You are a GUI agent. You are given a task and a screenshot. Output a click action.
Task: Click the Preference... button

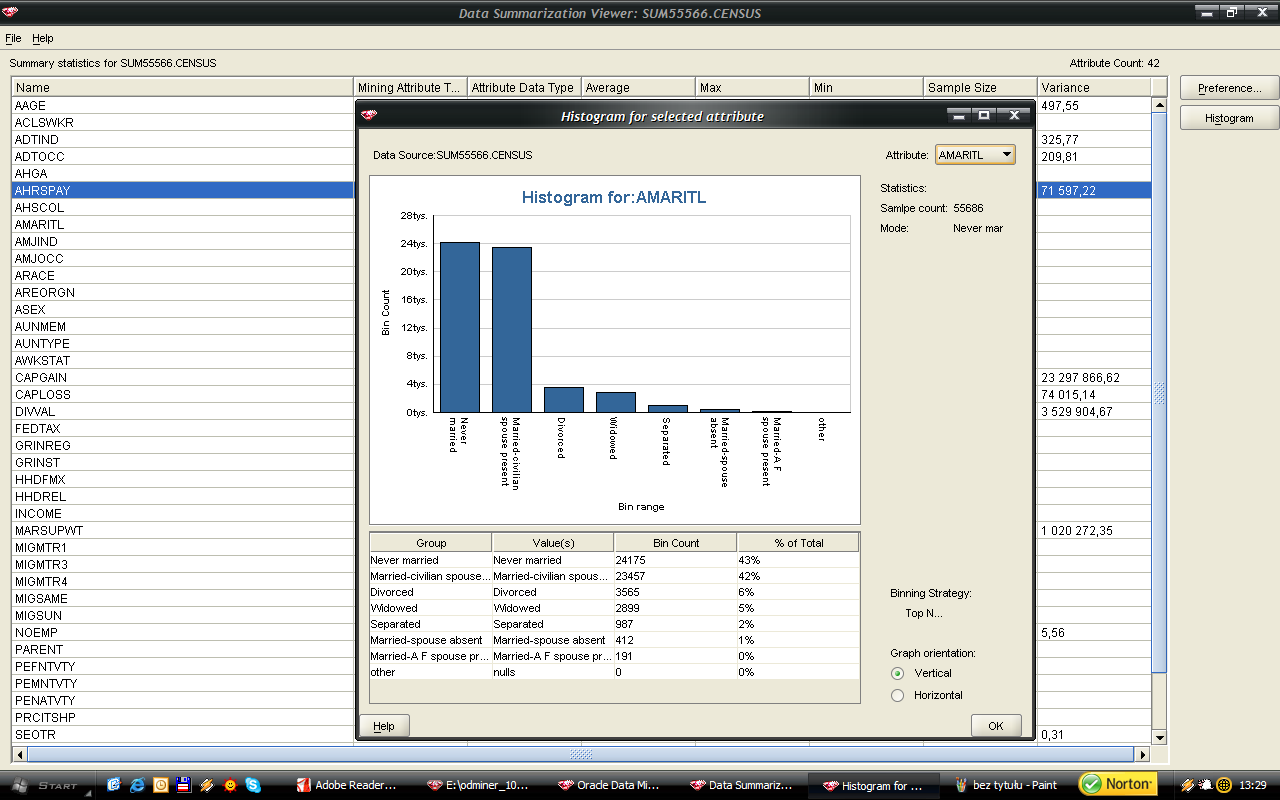[x=1230, y=88]
